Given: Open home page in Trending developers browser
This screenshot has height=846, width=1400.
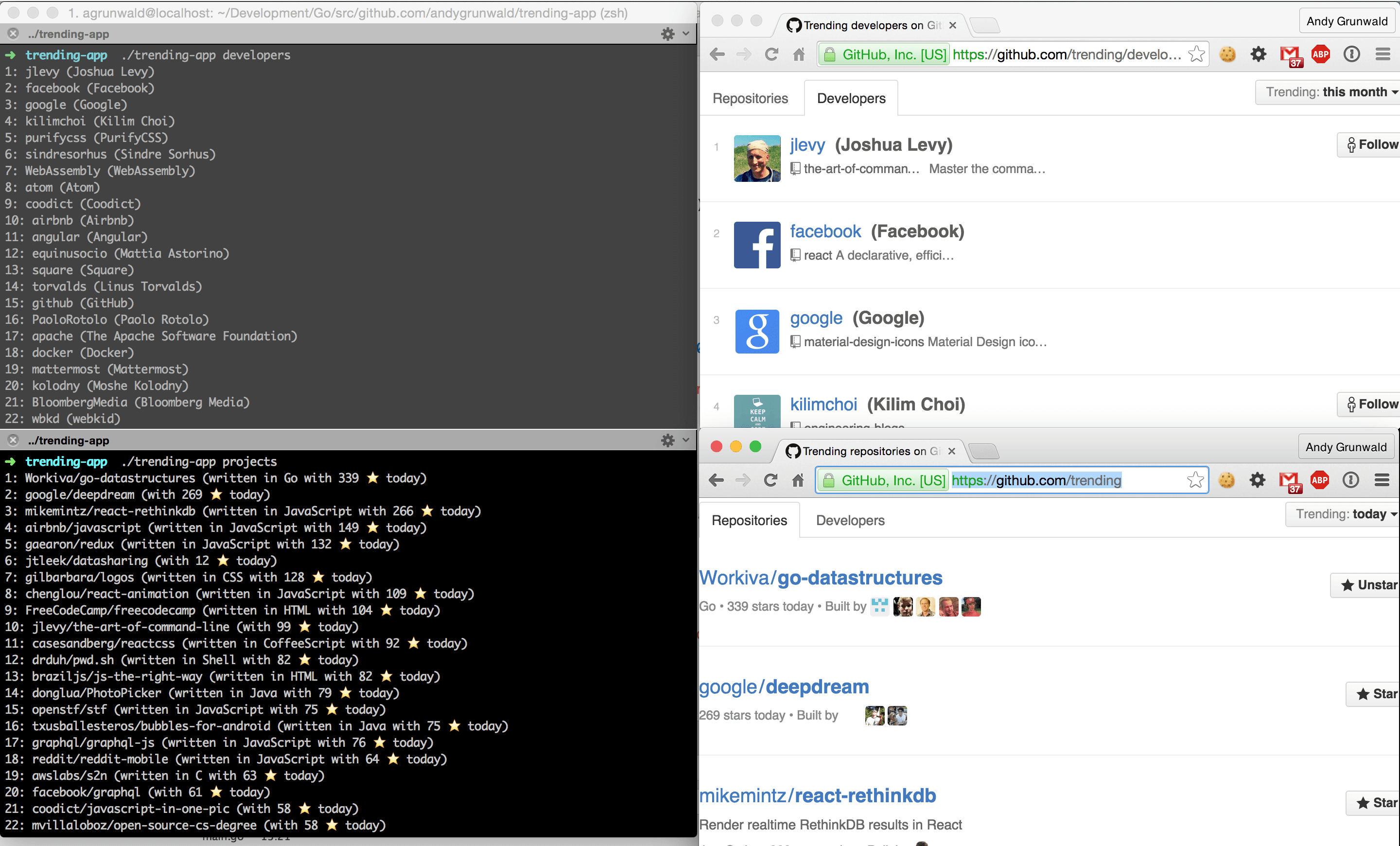Looking at the screenshot, I should 799,54.
